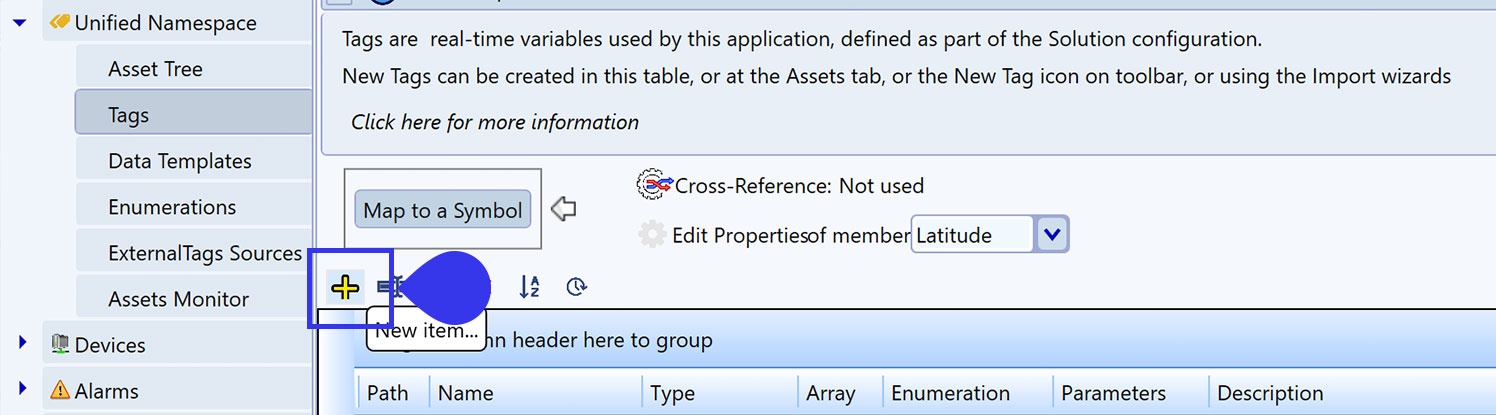Open the Asset Tree page

coord(155,69)
